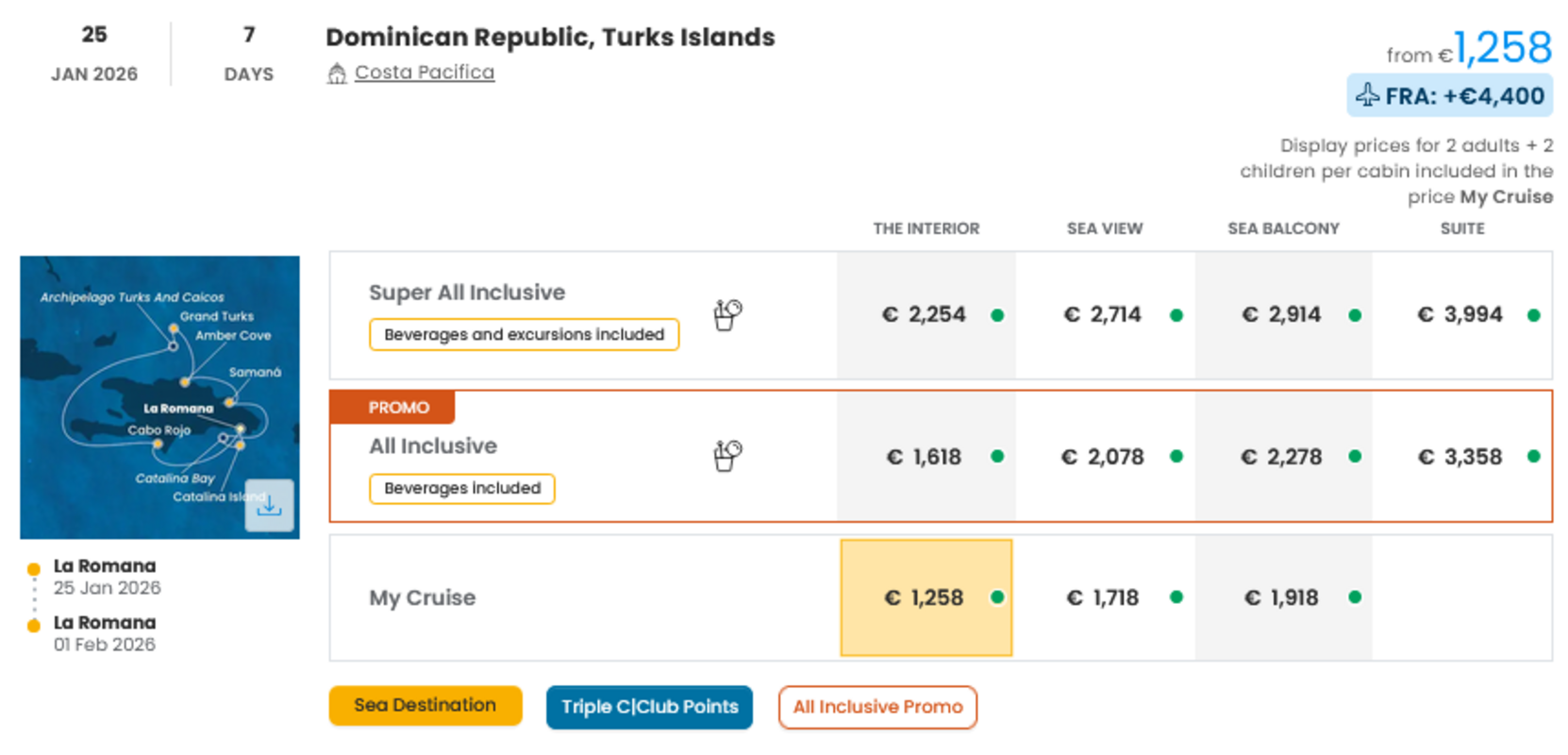The image size is (1568, 755).
Task: Select the highlighted €1,258 My Cruise Interior fare
Action: [x=926, y=597]
